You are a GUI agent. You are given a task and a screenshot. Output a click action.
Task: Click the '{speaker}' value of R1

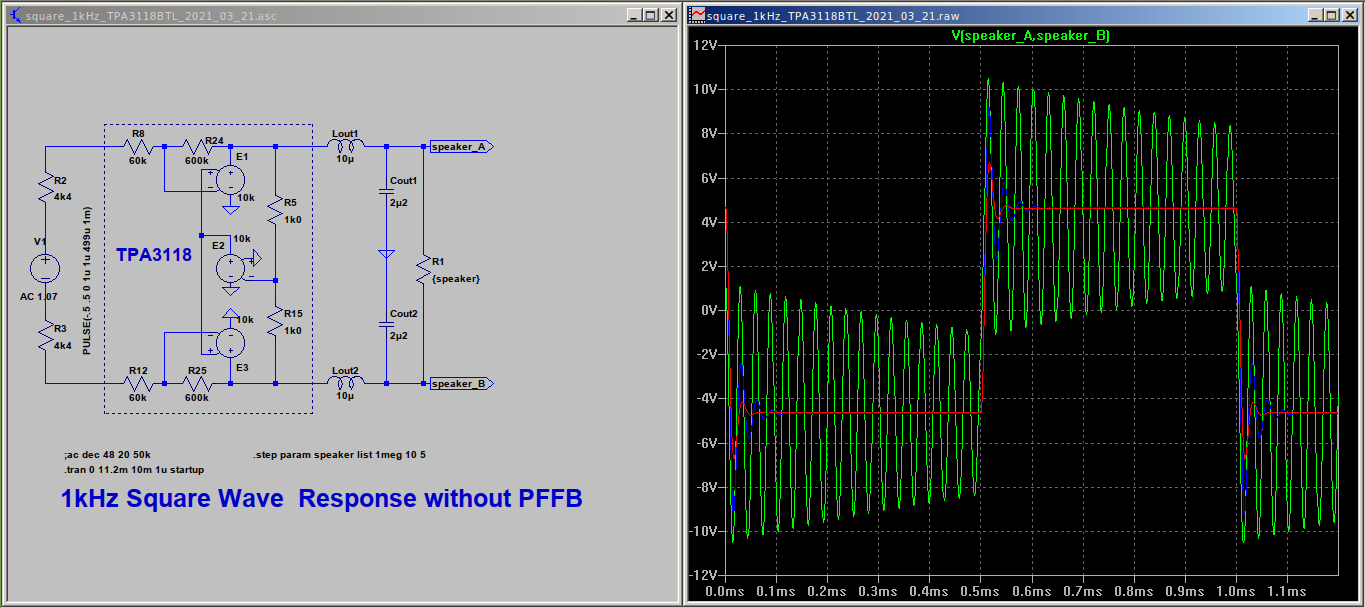[x=456, y=279]
